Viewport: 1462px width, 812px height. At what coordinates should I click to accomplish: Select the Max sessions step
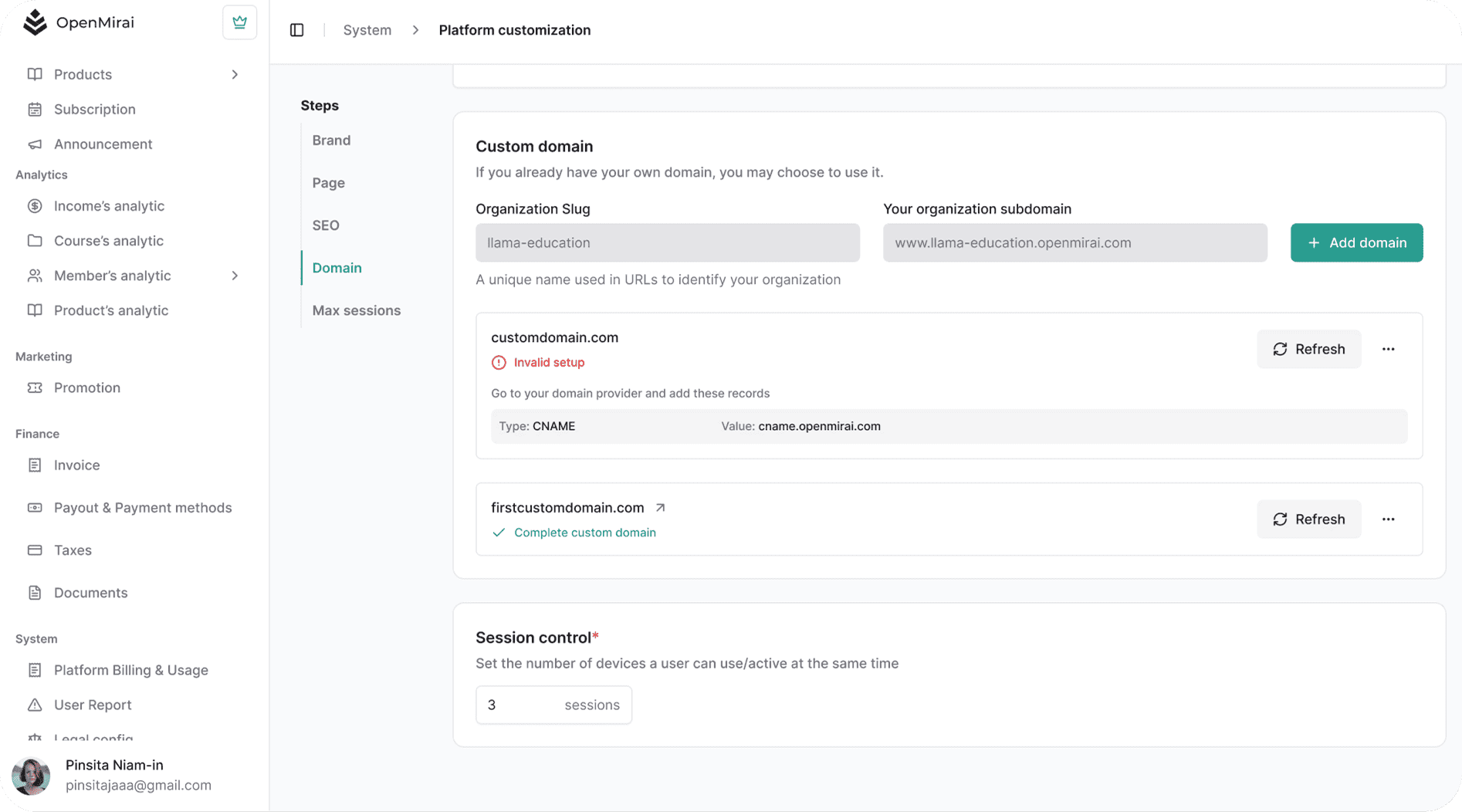coord(356,310)
